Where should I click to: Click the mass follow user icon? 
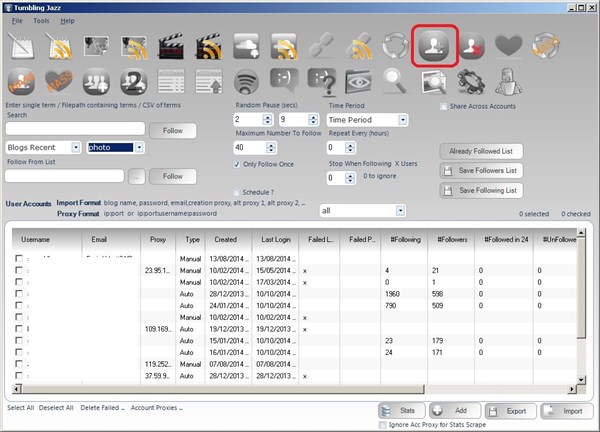tap(21, 82)
